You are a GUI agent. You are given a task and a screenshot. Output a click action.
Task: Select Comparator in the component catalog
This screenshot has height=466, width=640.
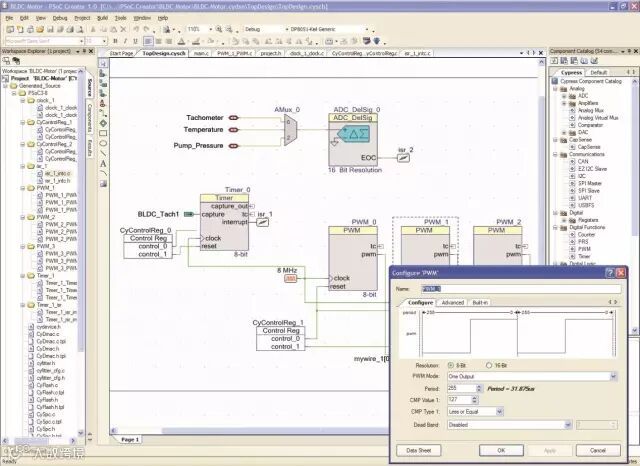[590, 125]
